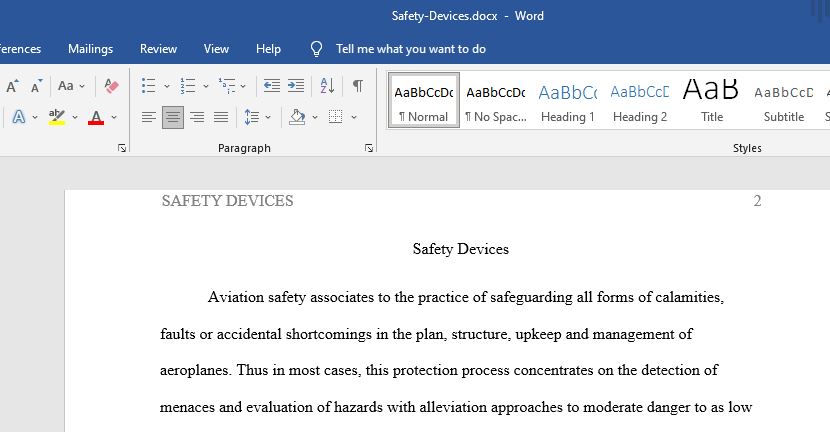Screen dimensions: 830x432
Task: Apply Text Effects outlined A icon
Action: [19, 116]
